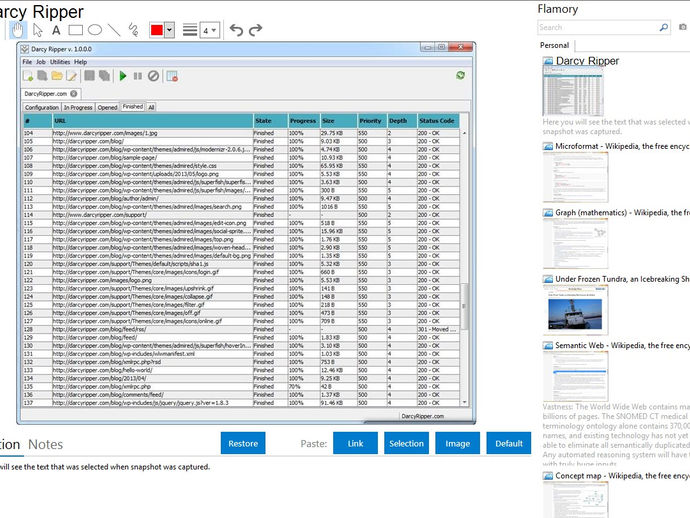
Task: Open the Darcy Ripper snapshot thumbnail
Action: (x=573, y=91)
